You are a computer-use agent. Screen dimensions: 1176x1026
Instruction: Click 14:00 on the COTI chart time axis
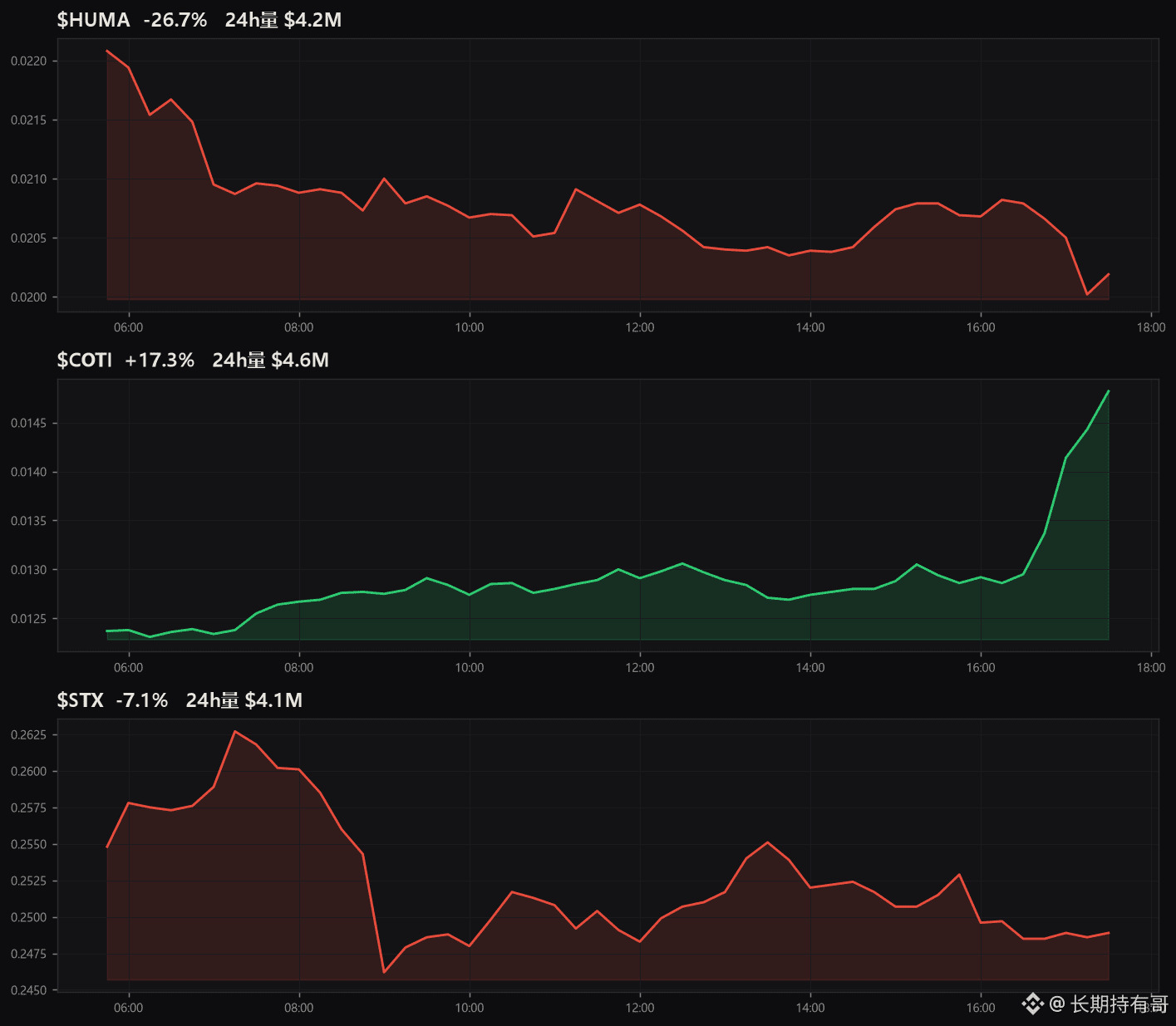tap(810, 668)
